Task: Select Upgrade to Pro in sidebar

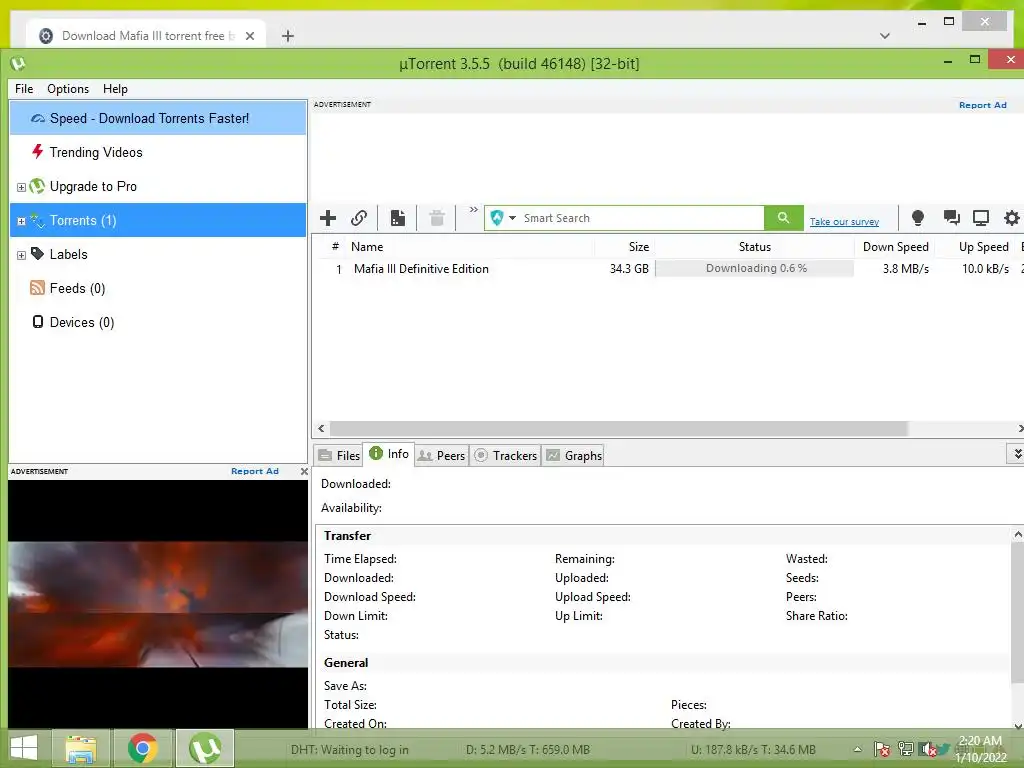Action: 158,186
